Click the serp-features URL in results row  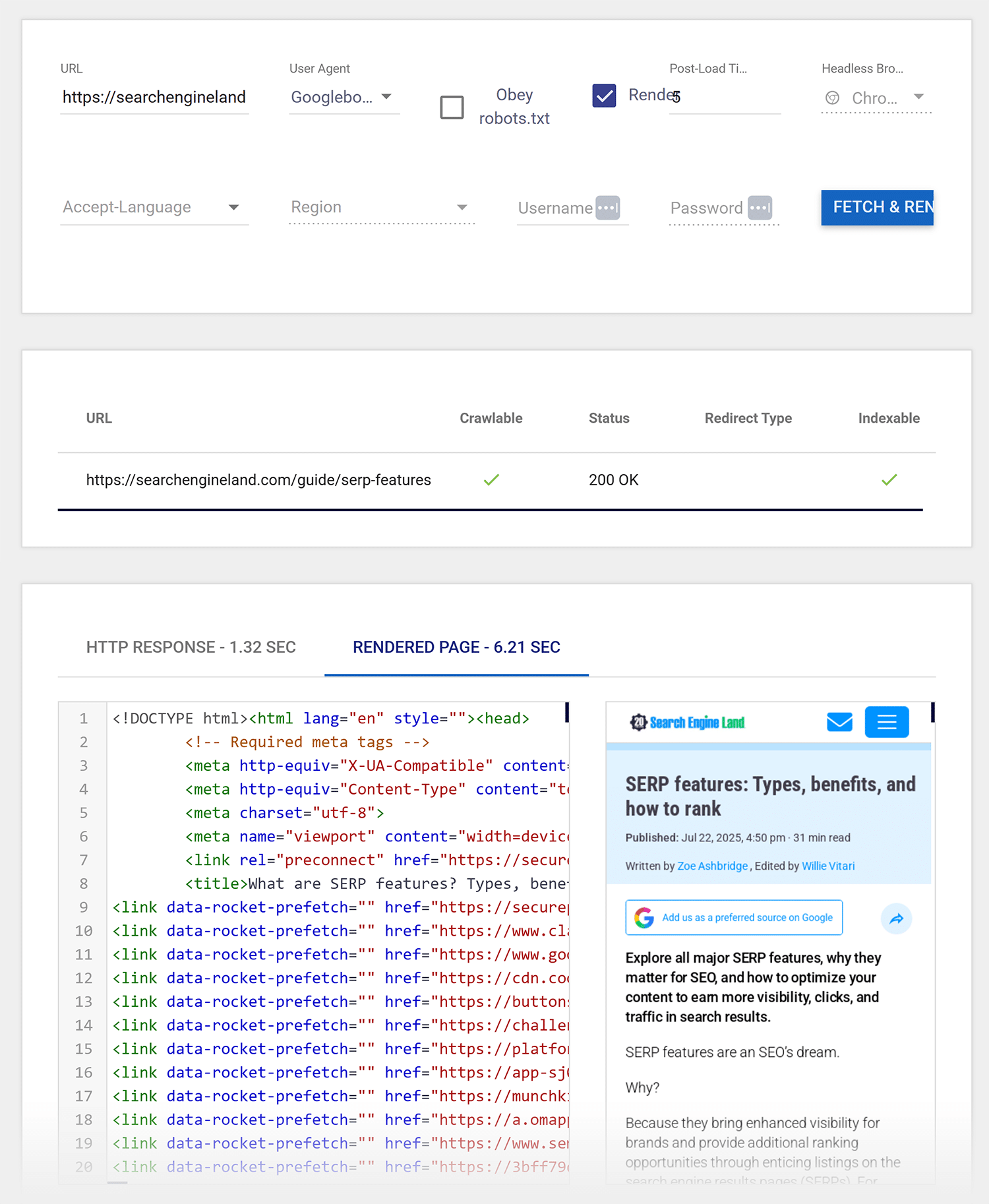[258, 480]
